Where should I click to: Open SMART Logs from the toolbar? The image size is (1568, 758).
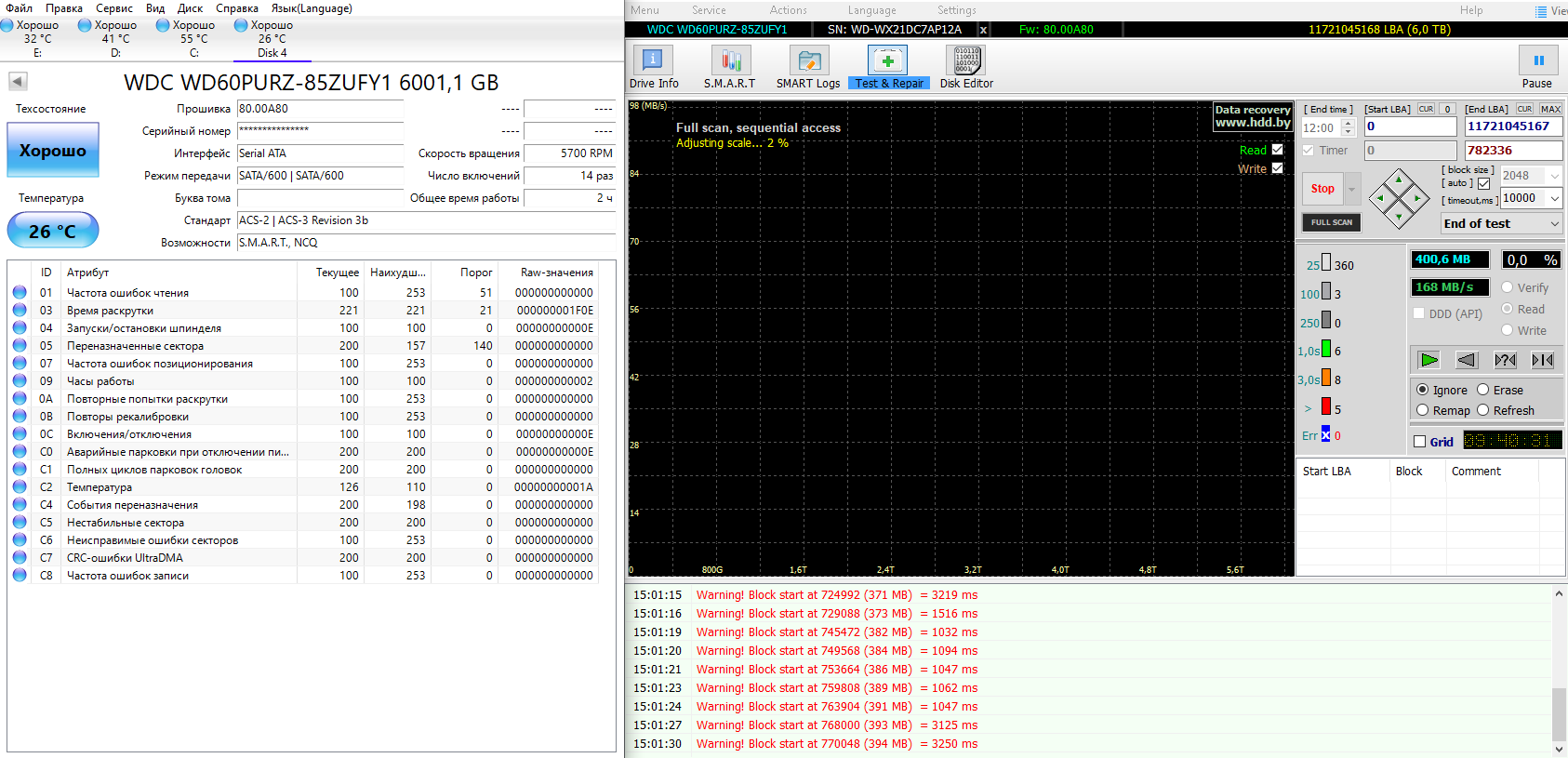pyautogui.click(x=809, y=61)
